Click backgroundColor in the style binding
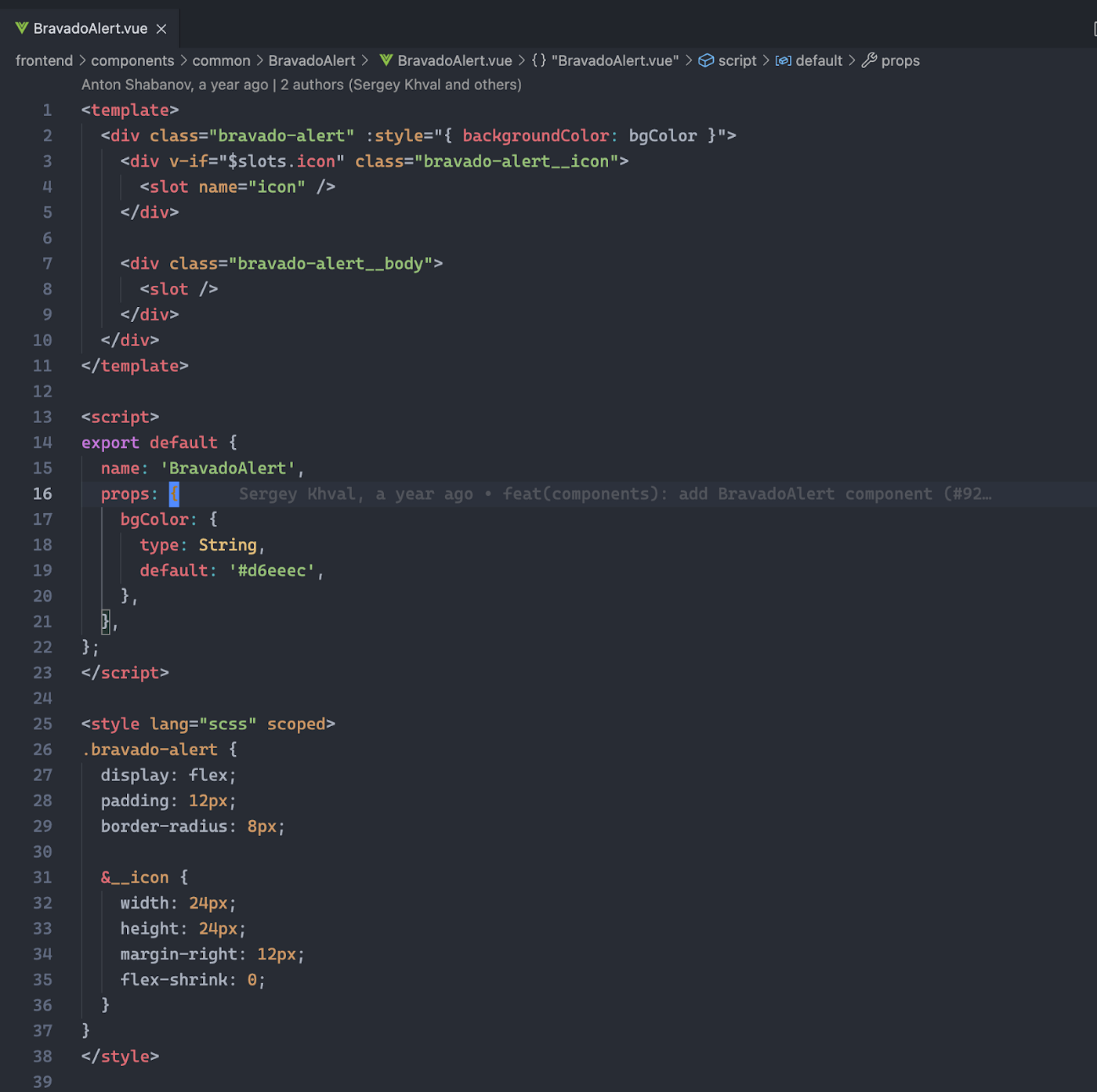The image size is (1097, 1092). (x=535, y=136)
